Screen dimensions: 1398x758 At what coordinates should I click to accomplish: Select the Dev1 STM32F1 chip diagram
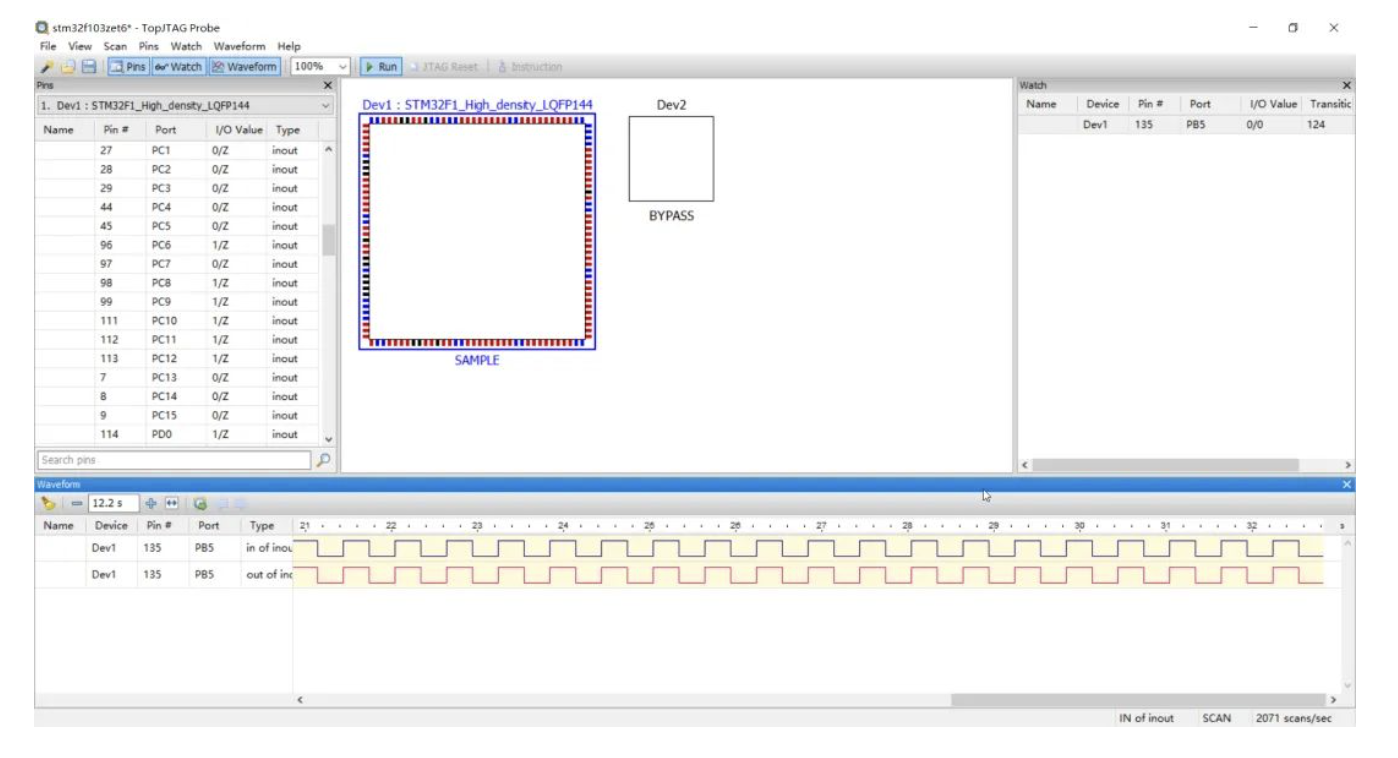pyautogui.click(x=477, y=231)
